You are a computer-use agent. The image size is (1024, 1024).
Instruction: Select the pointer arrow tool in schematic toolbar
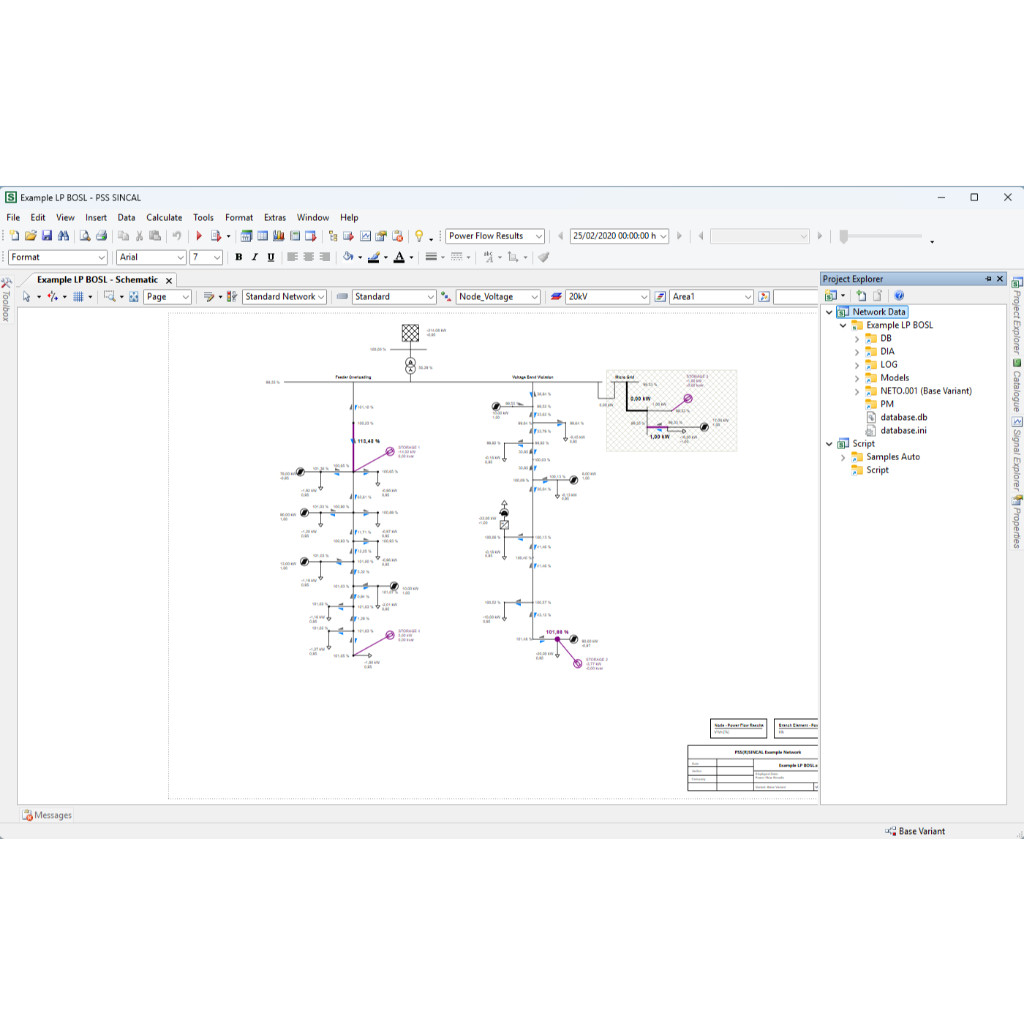tap(27, 296)
